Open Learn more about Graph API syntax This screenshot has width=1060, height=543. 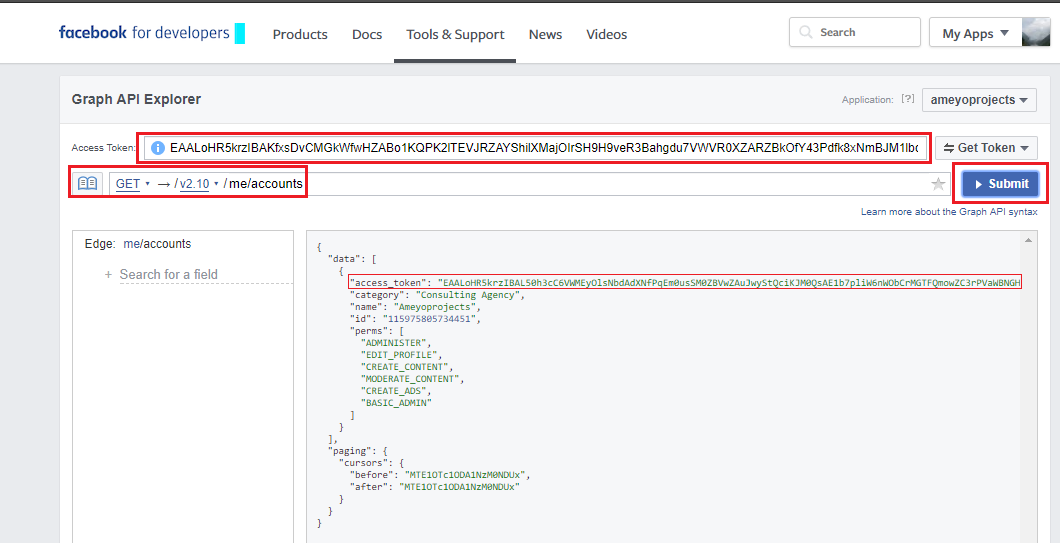pos(948,212)
